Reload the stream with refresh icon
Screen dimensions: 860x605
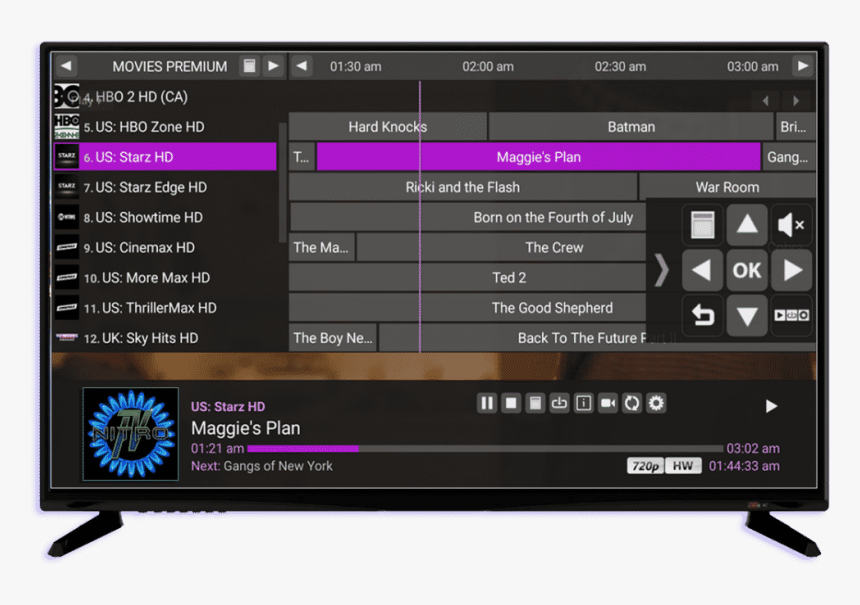coord(632,403)
